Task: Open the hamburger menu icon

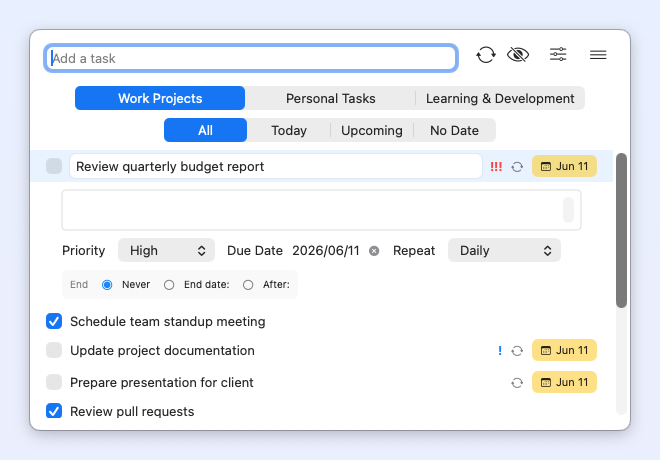Action: click(x=598, y=55)
